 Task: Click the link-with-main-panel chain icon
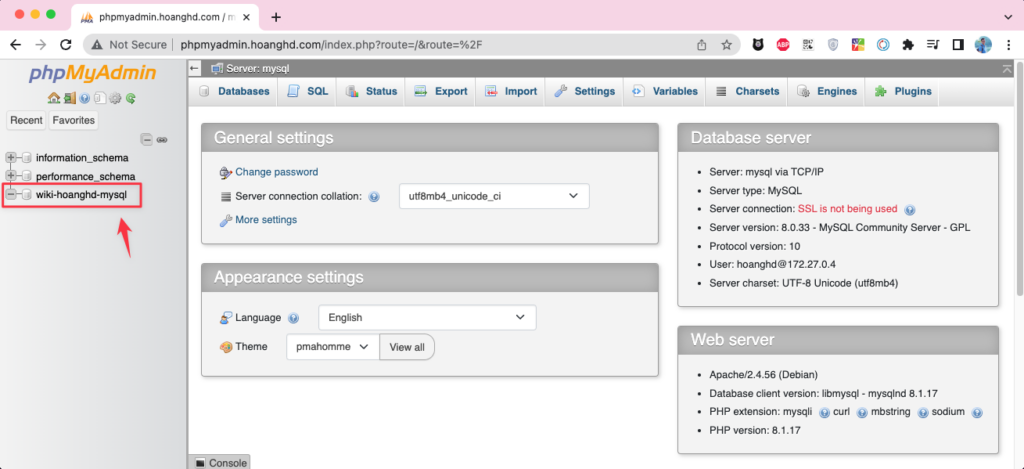(x=162, y=140)
